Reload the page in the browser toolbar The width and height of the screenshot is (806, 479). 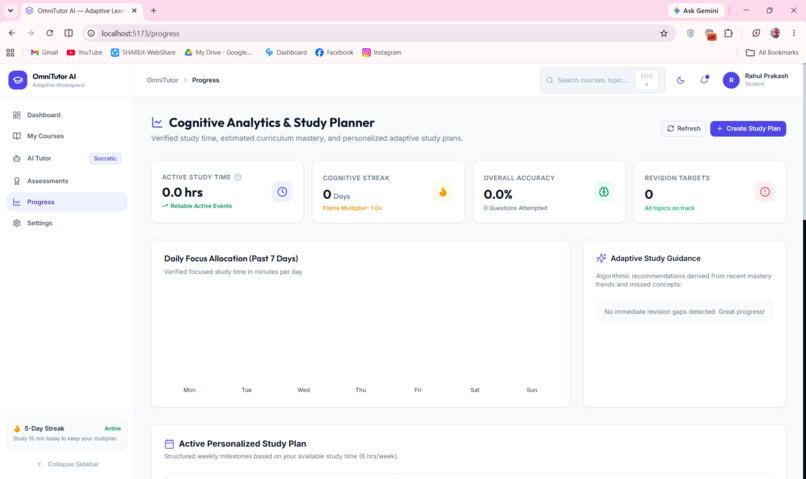click(x=49, y=33)
